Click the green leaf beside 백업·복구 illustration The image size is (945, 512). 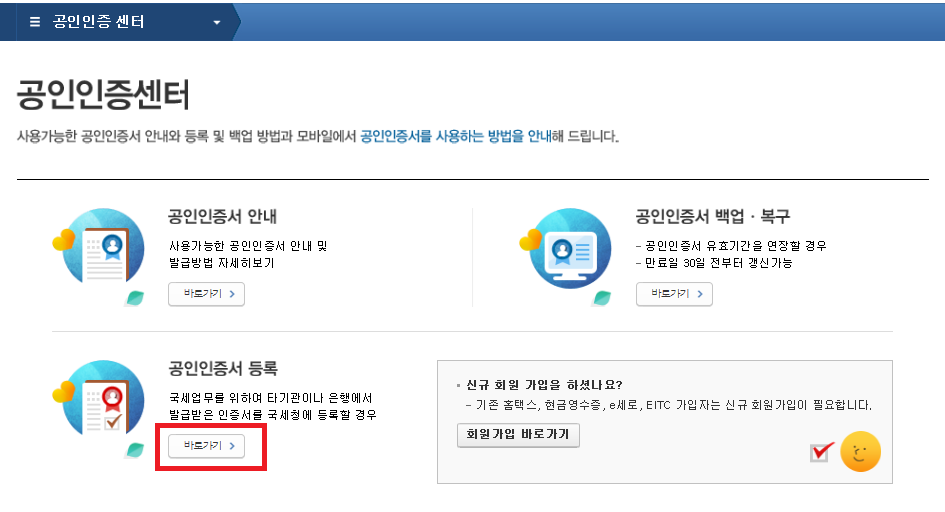click(602, 297)
